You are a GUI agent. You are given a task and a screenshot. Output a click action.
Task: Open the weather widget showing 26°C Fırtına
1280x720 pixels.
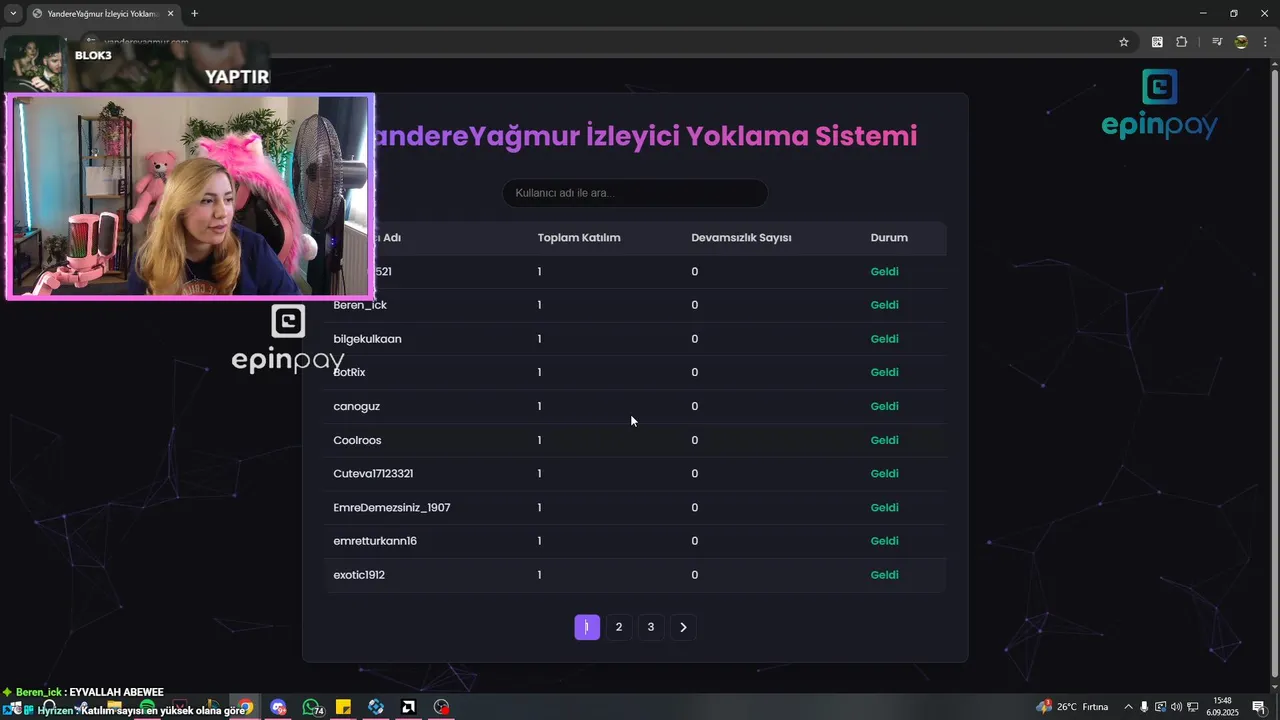pos(1072,707)
